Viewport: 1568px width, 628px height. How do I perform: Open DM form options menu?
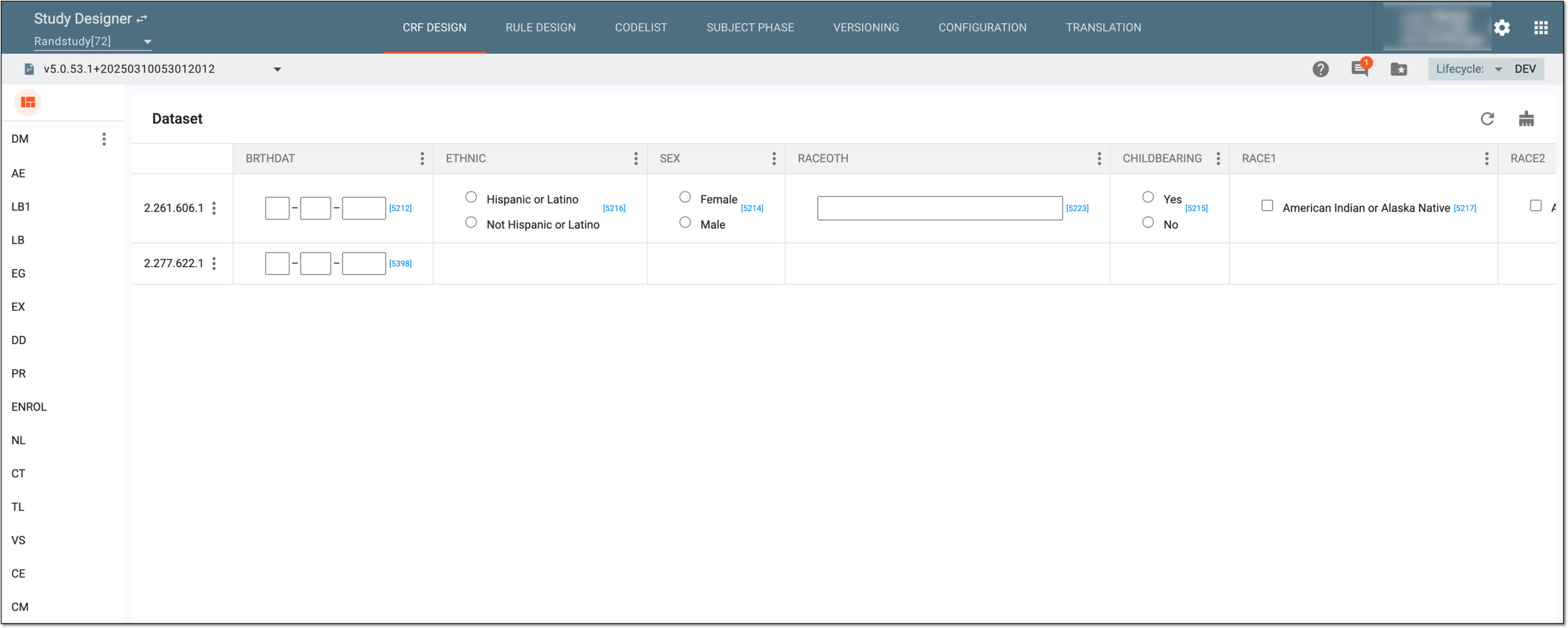(104, 139)
